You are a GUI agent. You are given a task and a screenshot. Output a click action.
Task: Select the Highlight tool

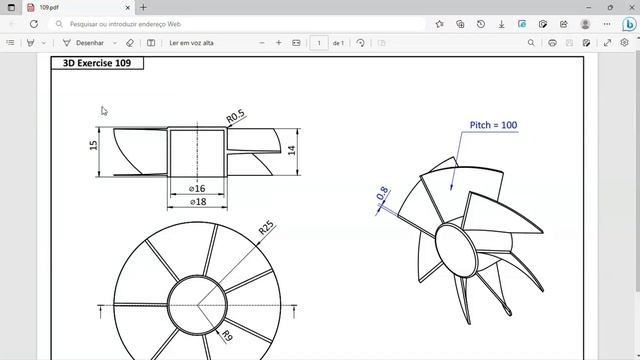tap(30, 43)
